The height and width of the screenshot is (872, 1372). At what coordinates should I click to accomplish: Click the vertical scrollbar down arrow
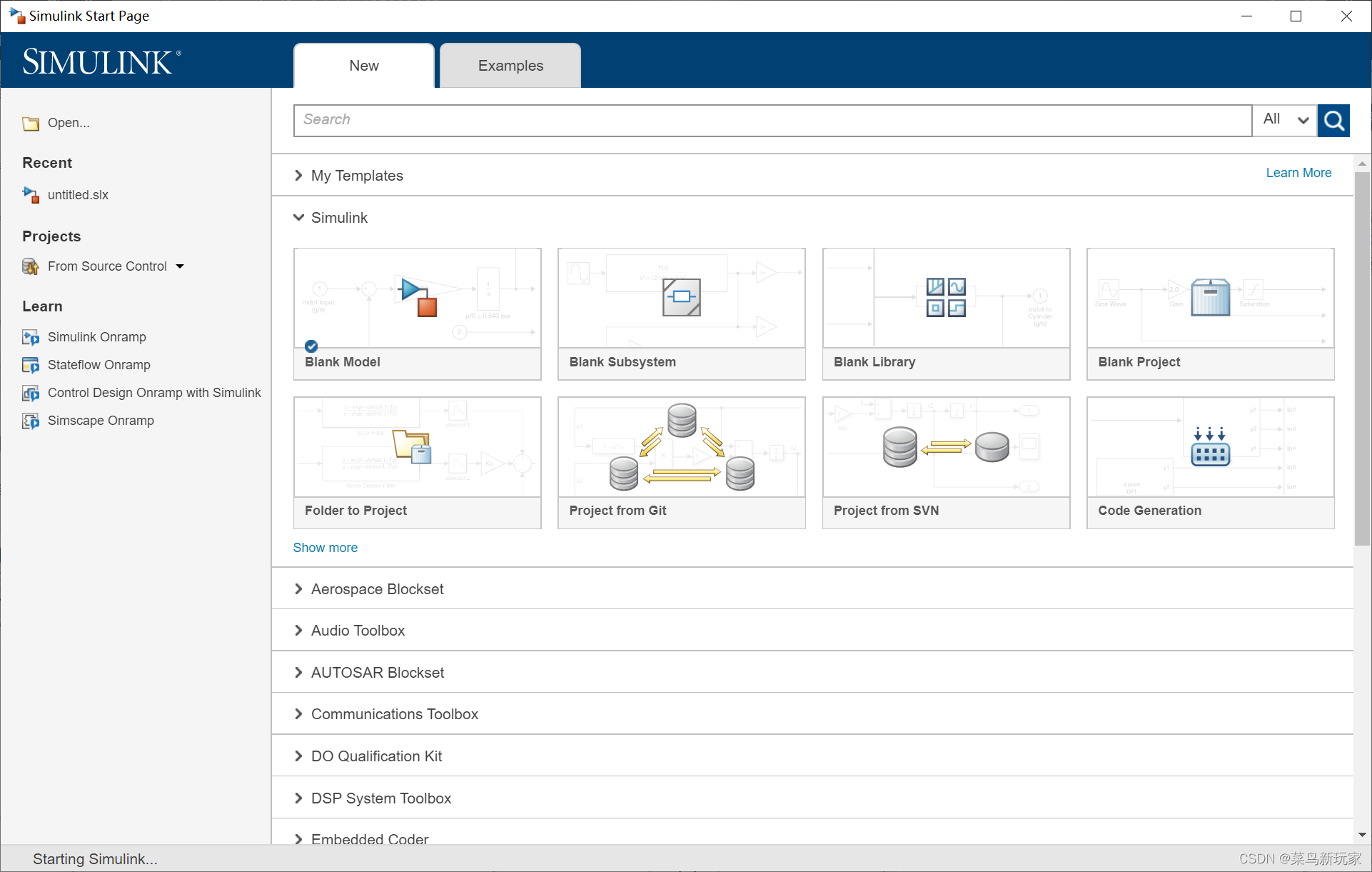pos(1362,834)
